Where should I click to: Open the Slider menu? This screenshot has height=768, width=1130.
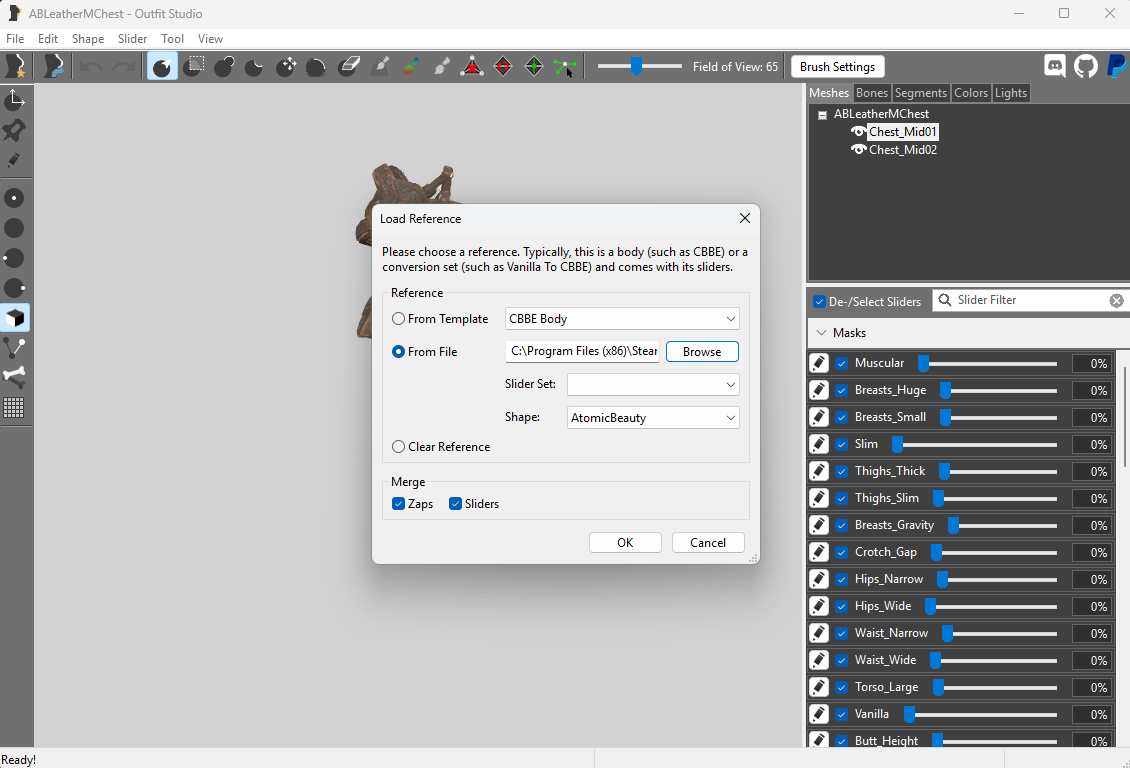(x=133, y=39)
